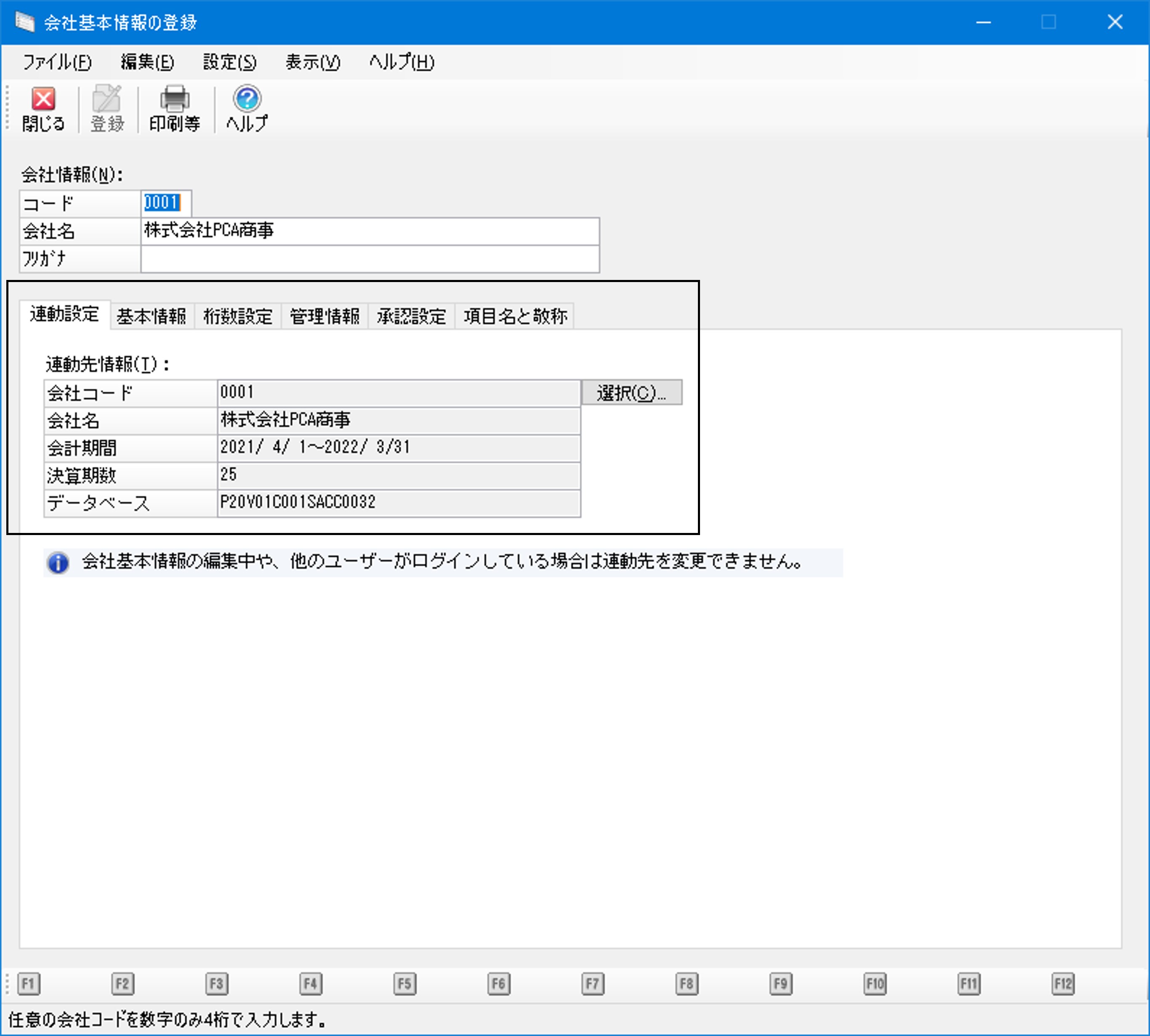Open the ファイル(F) menu
1150x1036 pixels.
[57, 62]
